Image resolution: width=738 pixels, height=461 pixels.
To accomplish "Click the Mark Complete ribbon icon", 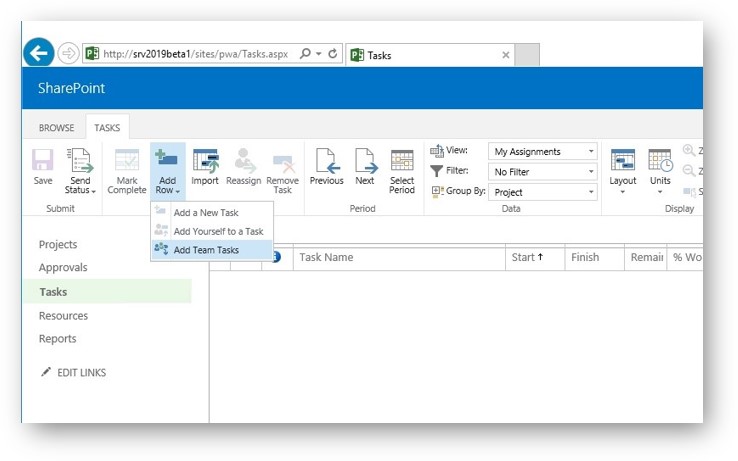I will point(127,160).
